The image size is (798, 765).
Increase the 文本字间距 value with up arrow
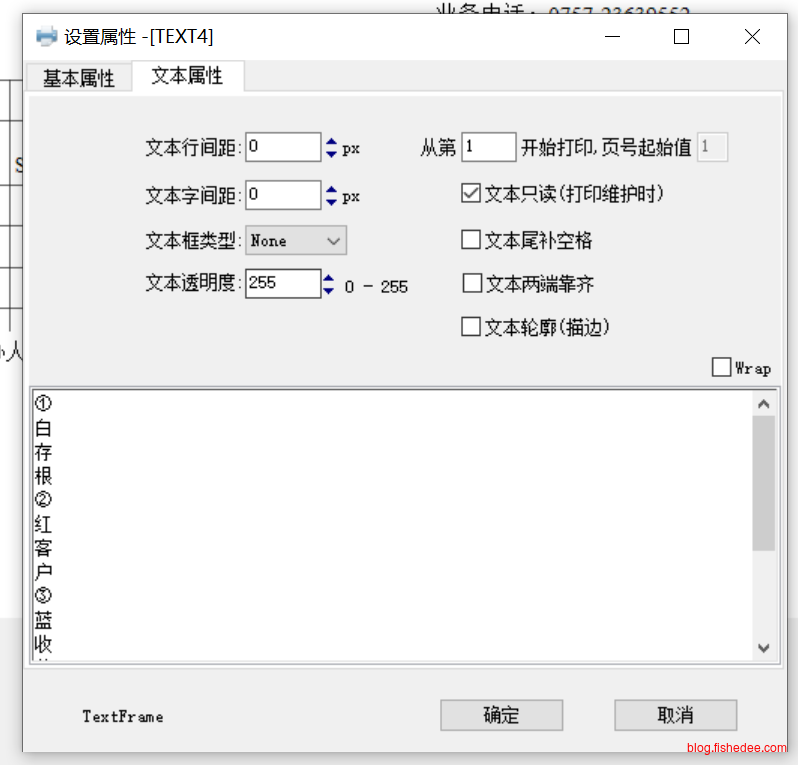pos(331,189)
